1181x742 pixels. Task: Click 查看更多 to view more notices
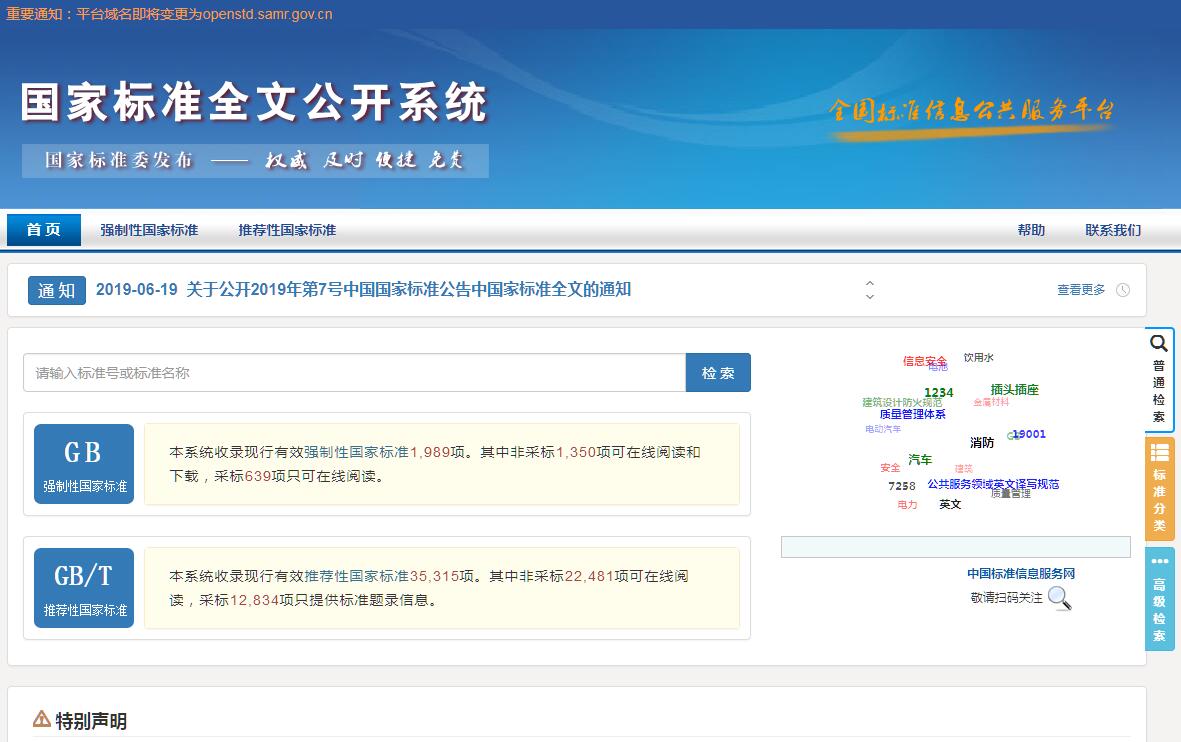[x=1081, y=290]
